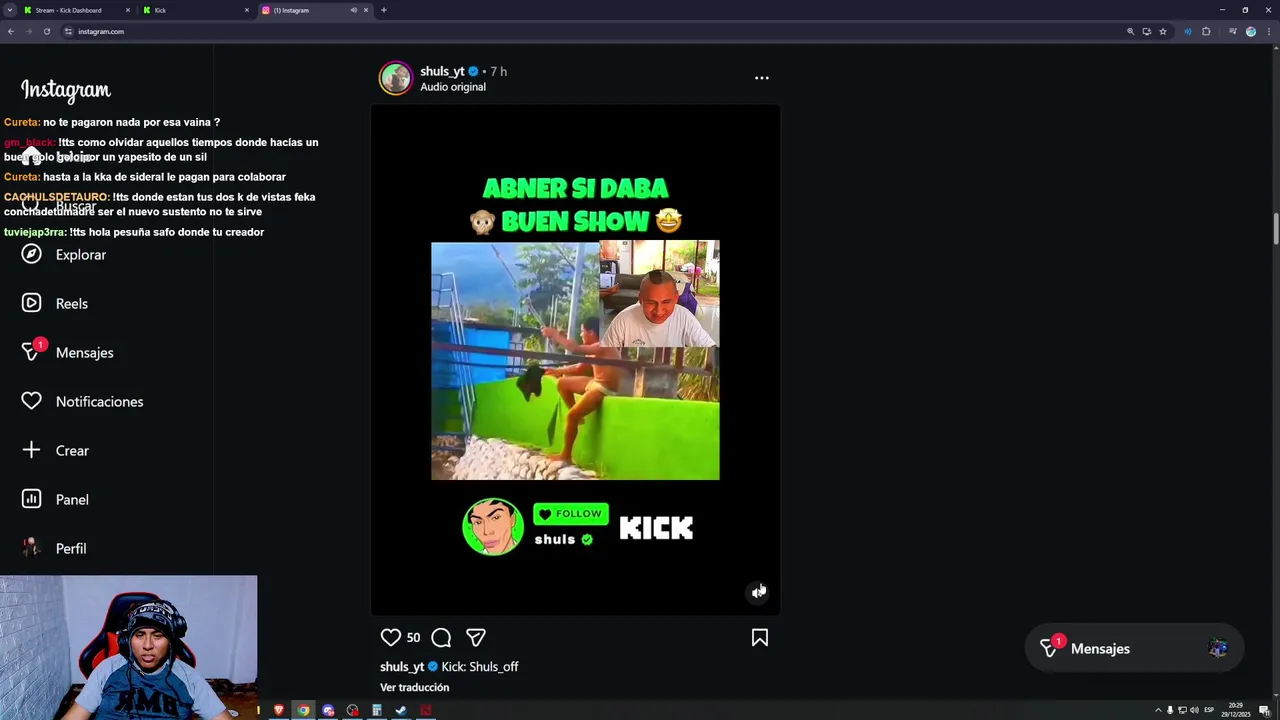
Task: Open the Explorar compass icon
Action: 32,254
